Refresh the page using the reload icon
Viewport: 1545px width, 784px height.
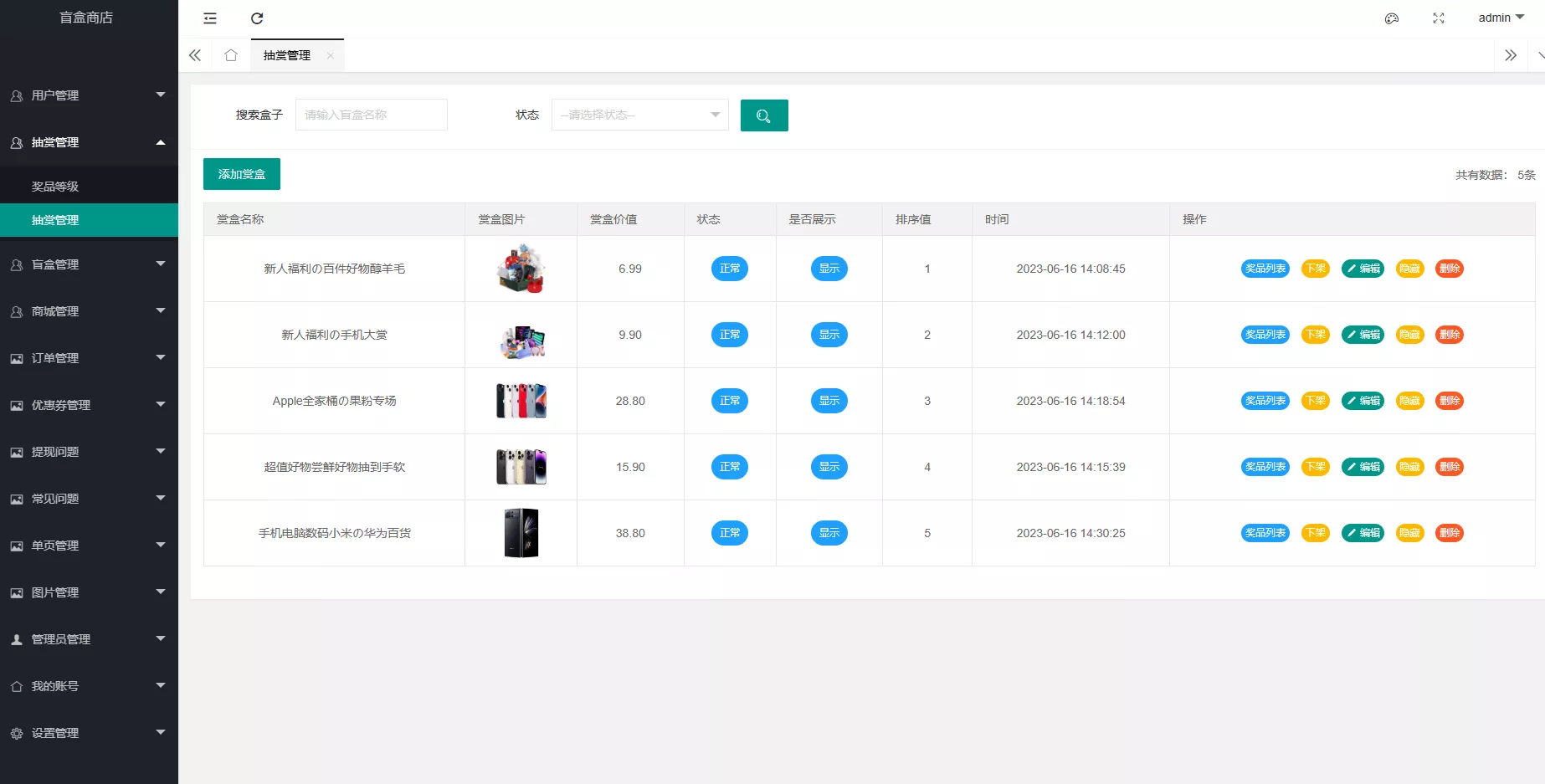click(257, 18)
